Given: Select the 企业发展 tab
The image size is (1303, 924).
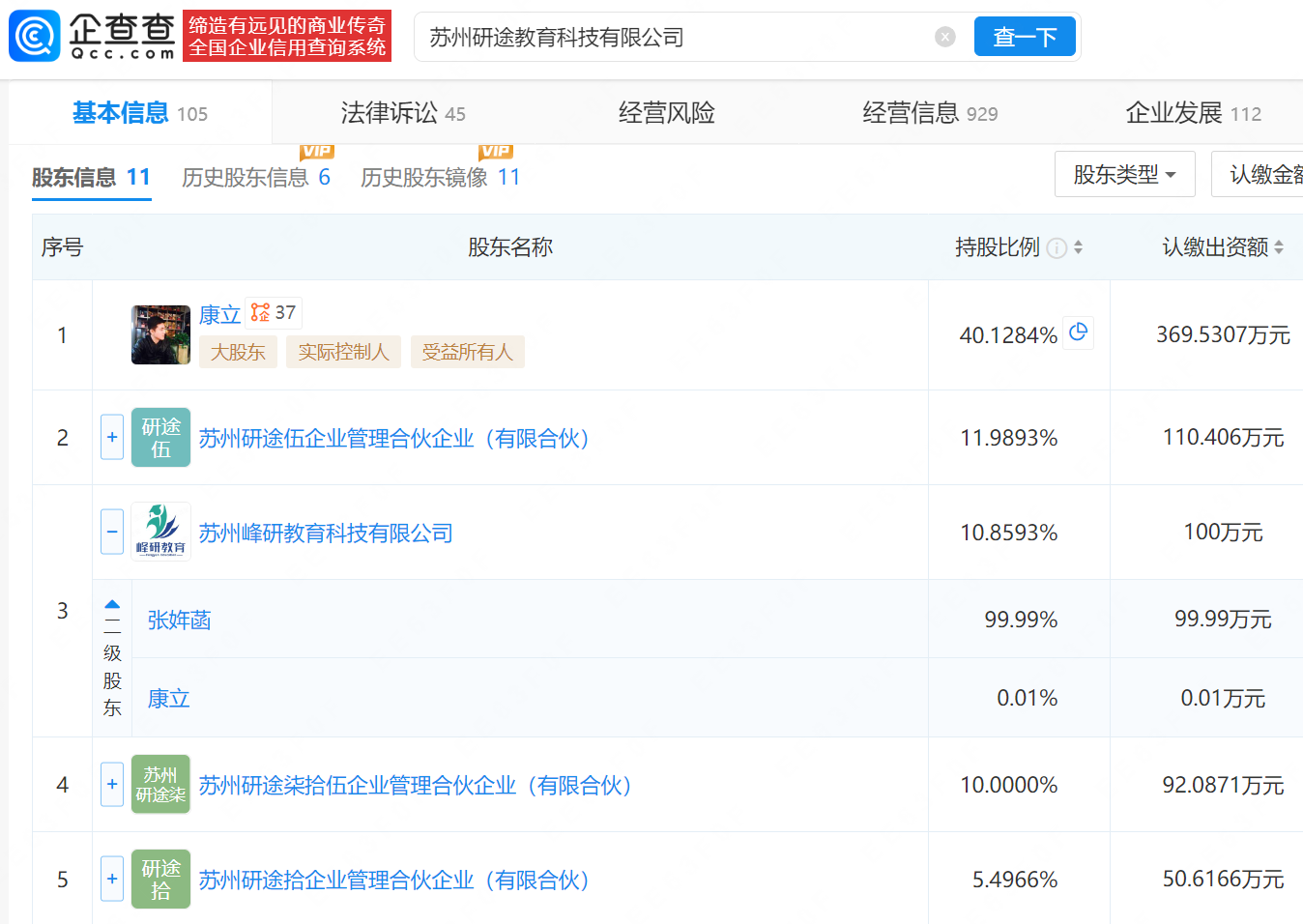Looking at the screenshot, I should 1193,113.
